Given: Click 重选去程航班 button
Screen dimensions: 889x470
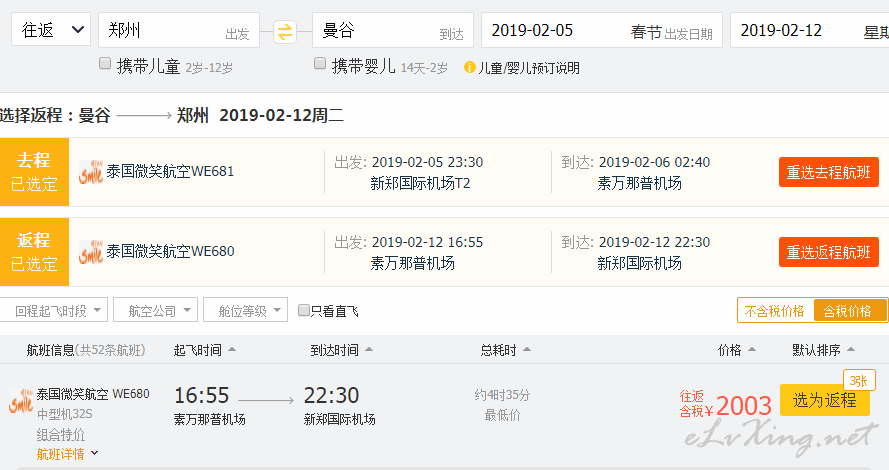Looking at the screenshot, I should [828, 172].
